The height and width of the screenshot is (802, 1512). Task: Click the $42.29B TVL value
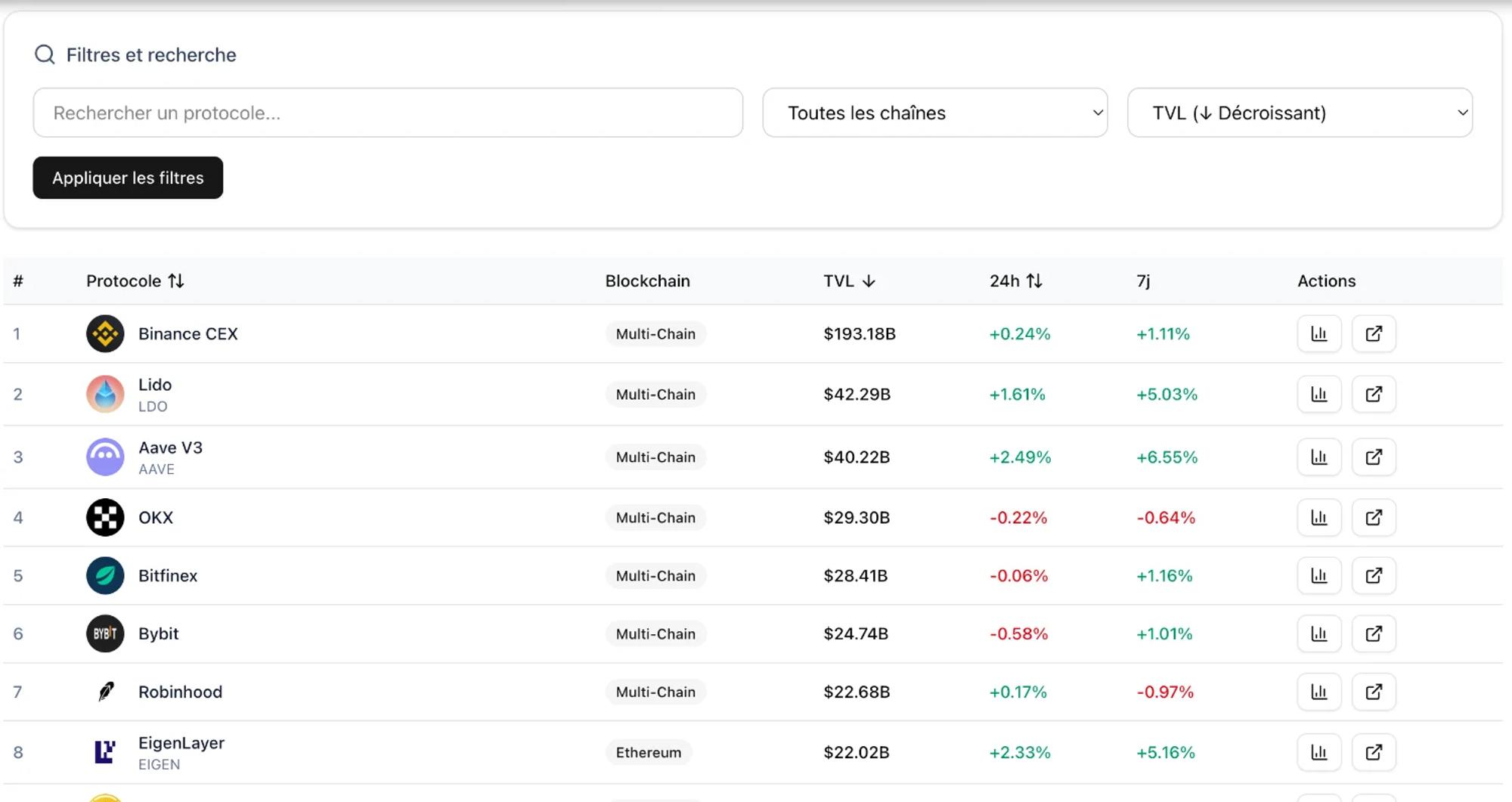[857, 394]
